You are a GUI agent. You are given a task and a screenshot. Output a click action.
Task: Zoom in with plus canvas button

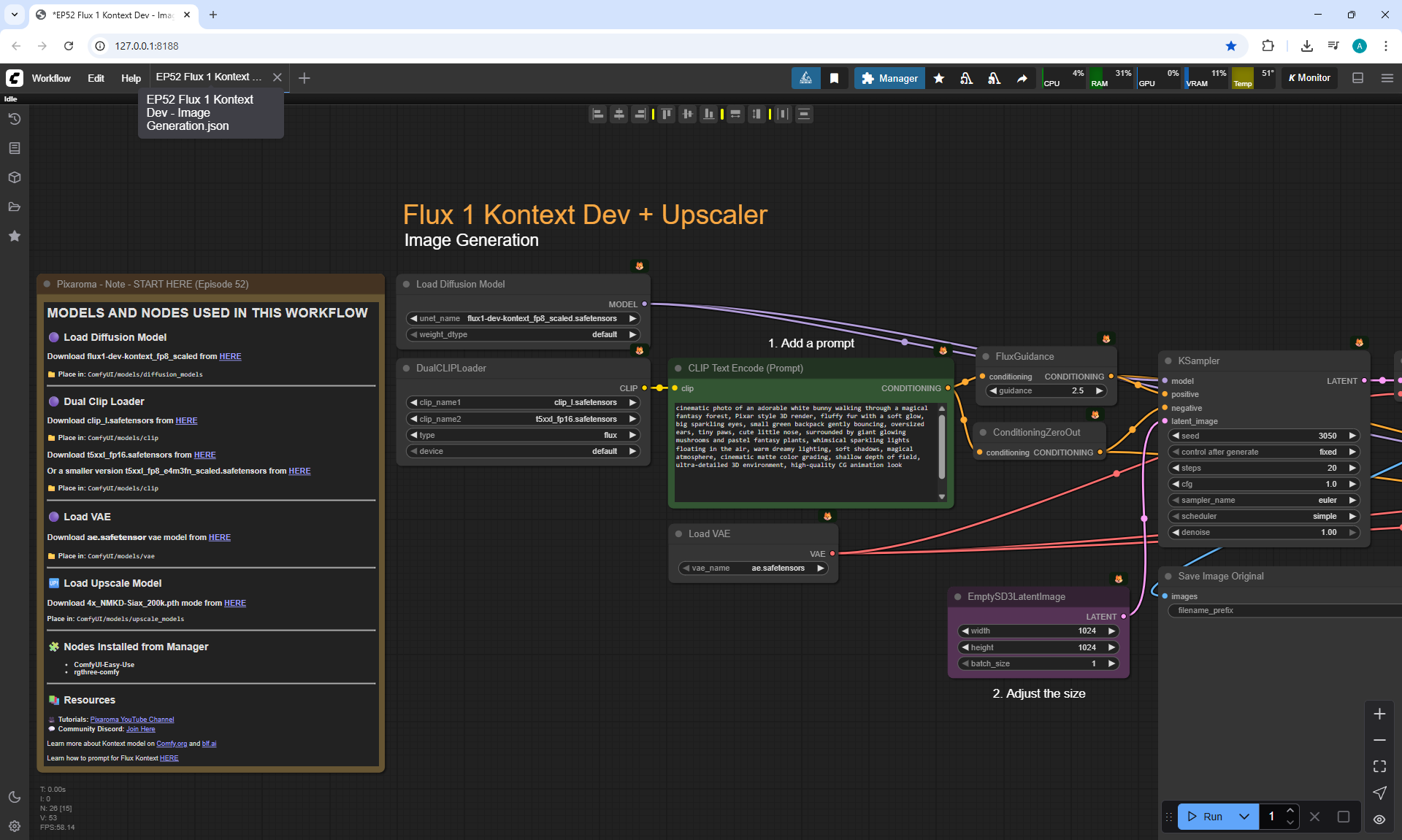pos(1379,714)
